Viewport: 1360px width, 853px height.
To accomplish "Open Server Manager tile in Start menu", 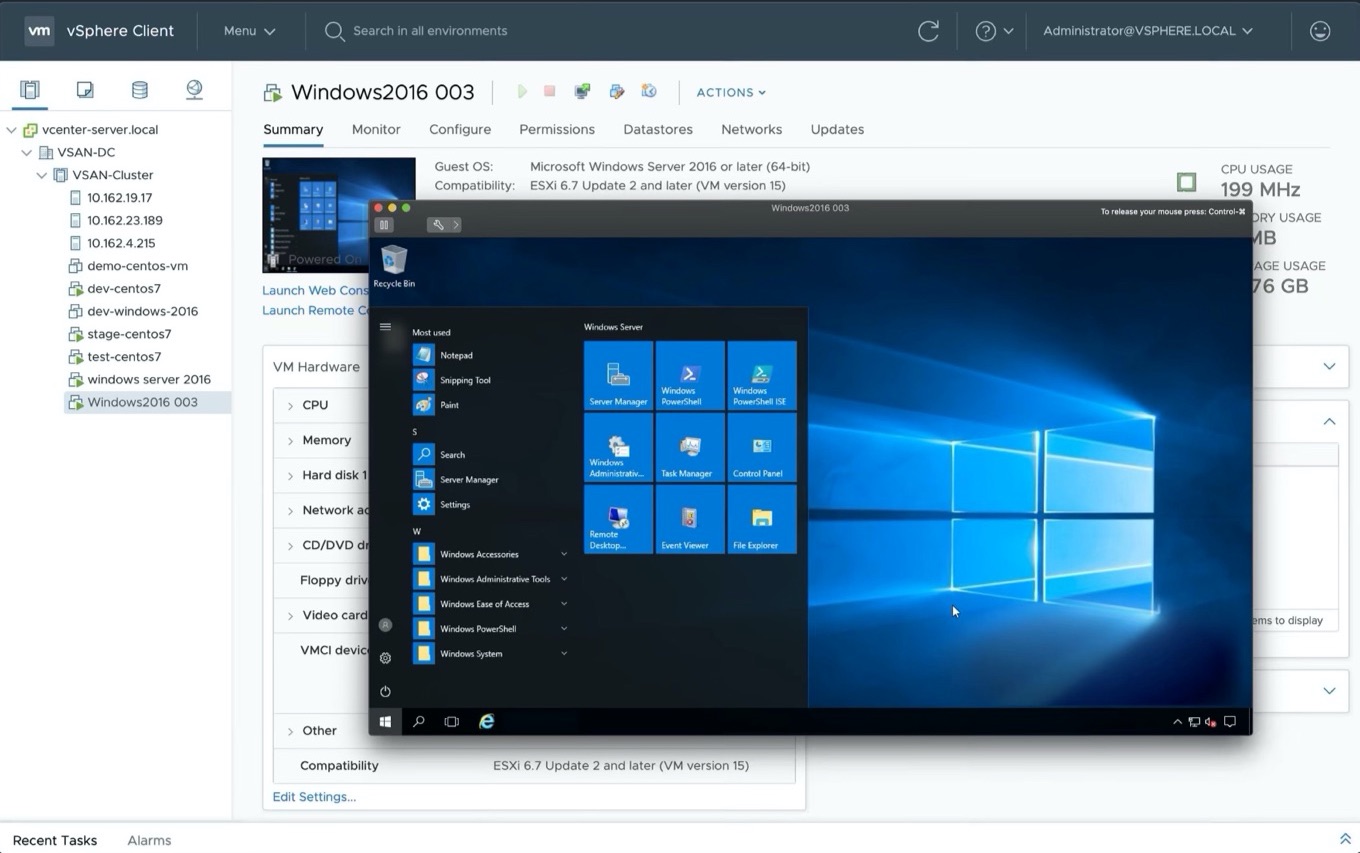I will 618,376.
